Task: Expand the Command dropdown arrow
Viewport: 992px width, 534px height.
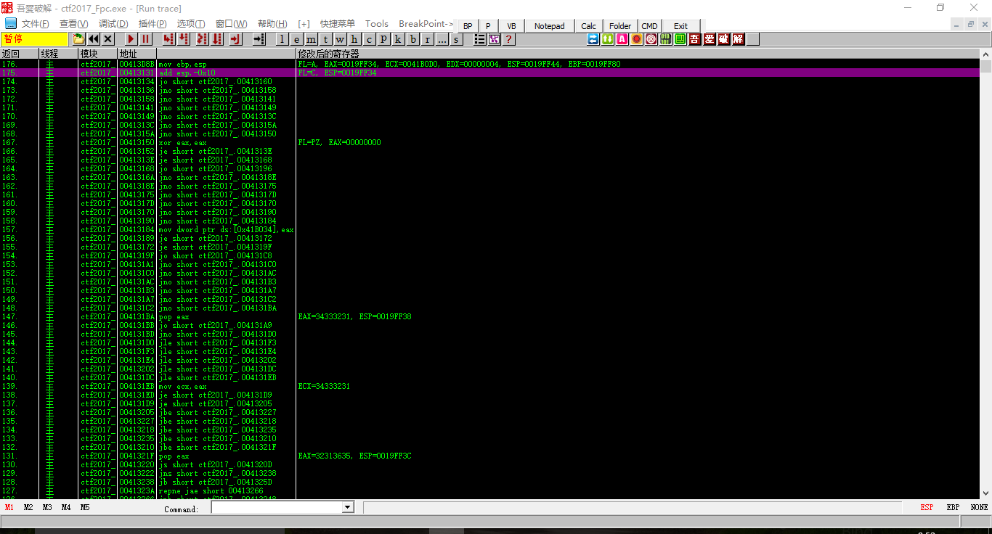Action: [347, 507]
